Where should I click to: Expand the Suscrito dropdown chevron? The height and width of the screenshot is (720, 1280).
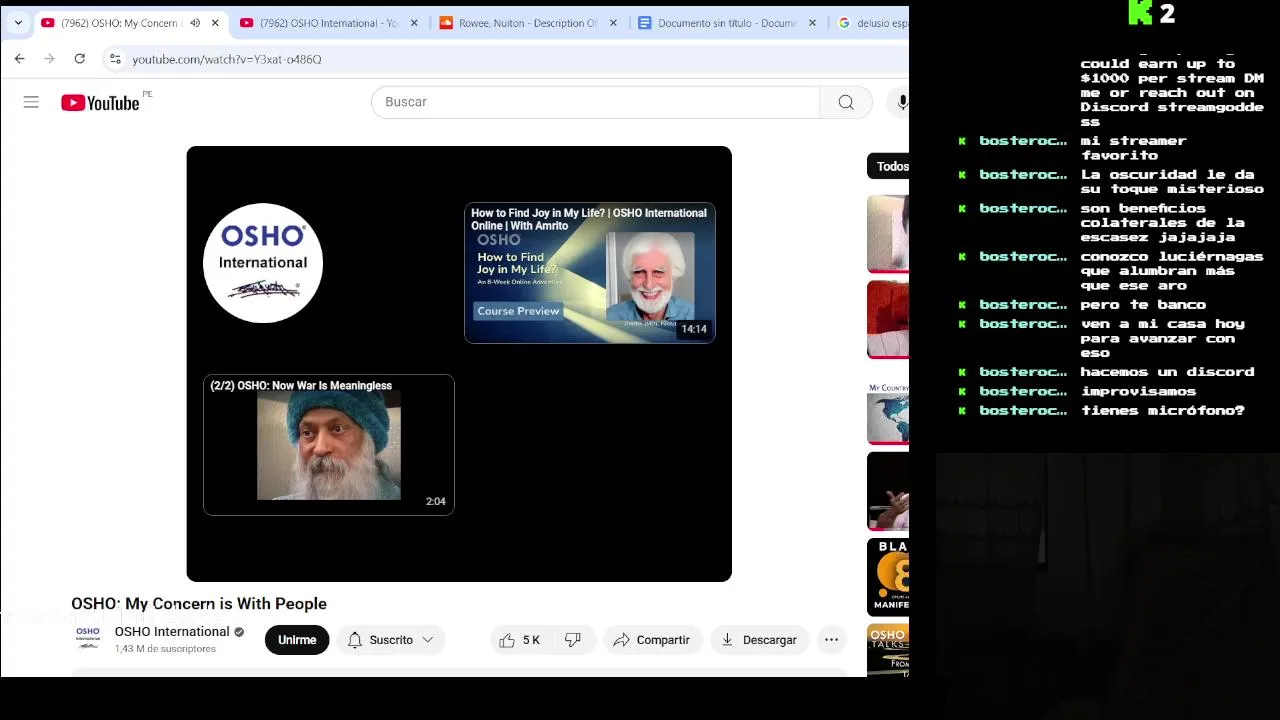tap(428, 640)
